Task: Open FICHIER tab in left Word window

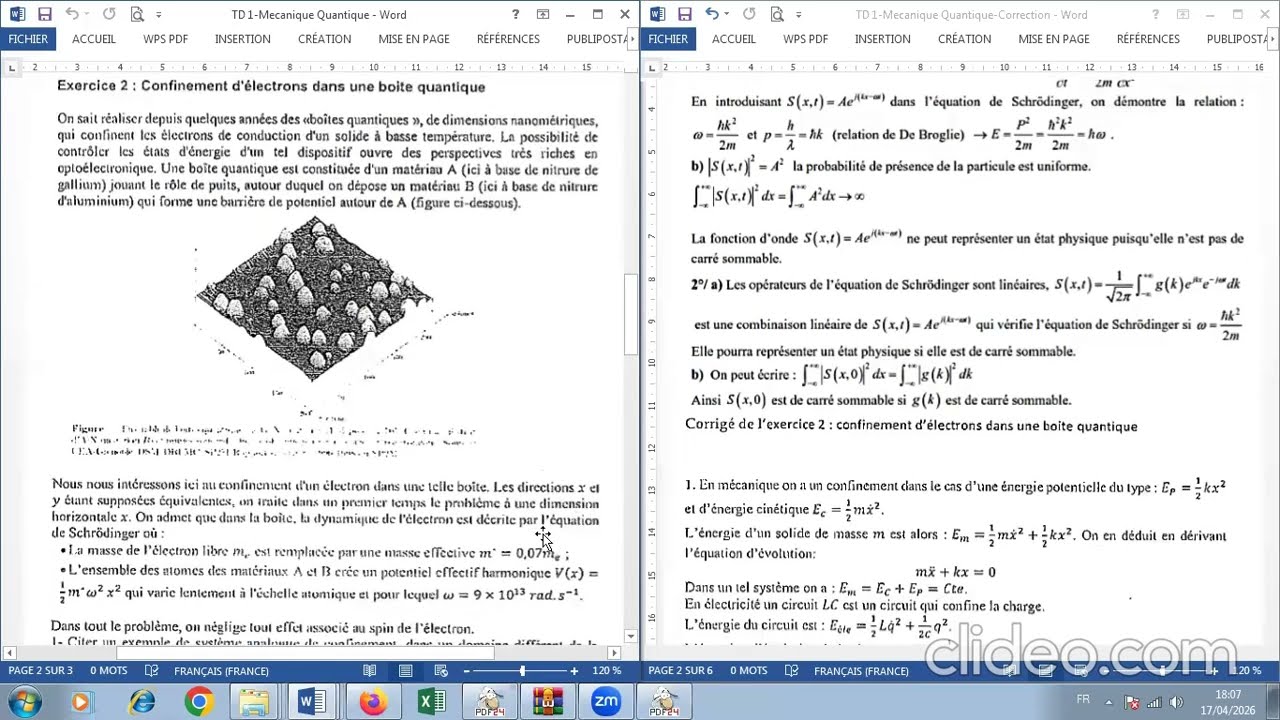Action: pyautogui.click(x=28, y=39)
